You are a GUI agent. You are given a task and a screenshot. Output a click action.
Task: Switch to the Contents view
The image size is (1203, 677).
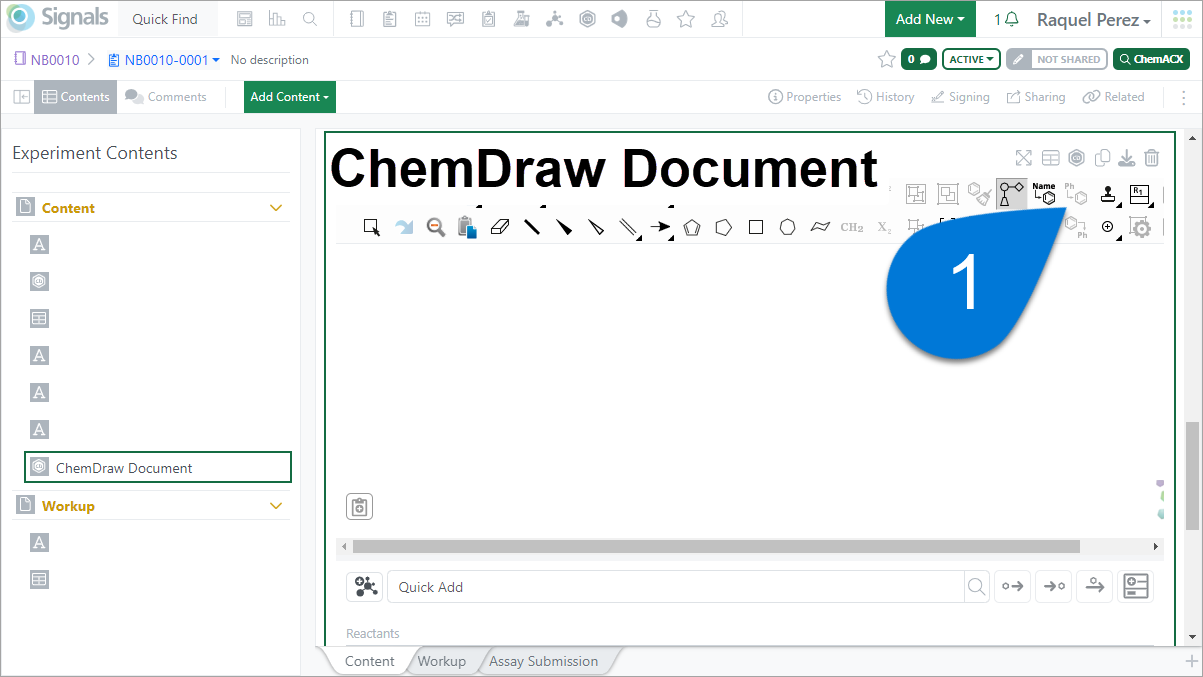tap(76, 97)
